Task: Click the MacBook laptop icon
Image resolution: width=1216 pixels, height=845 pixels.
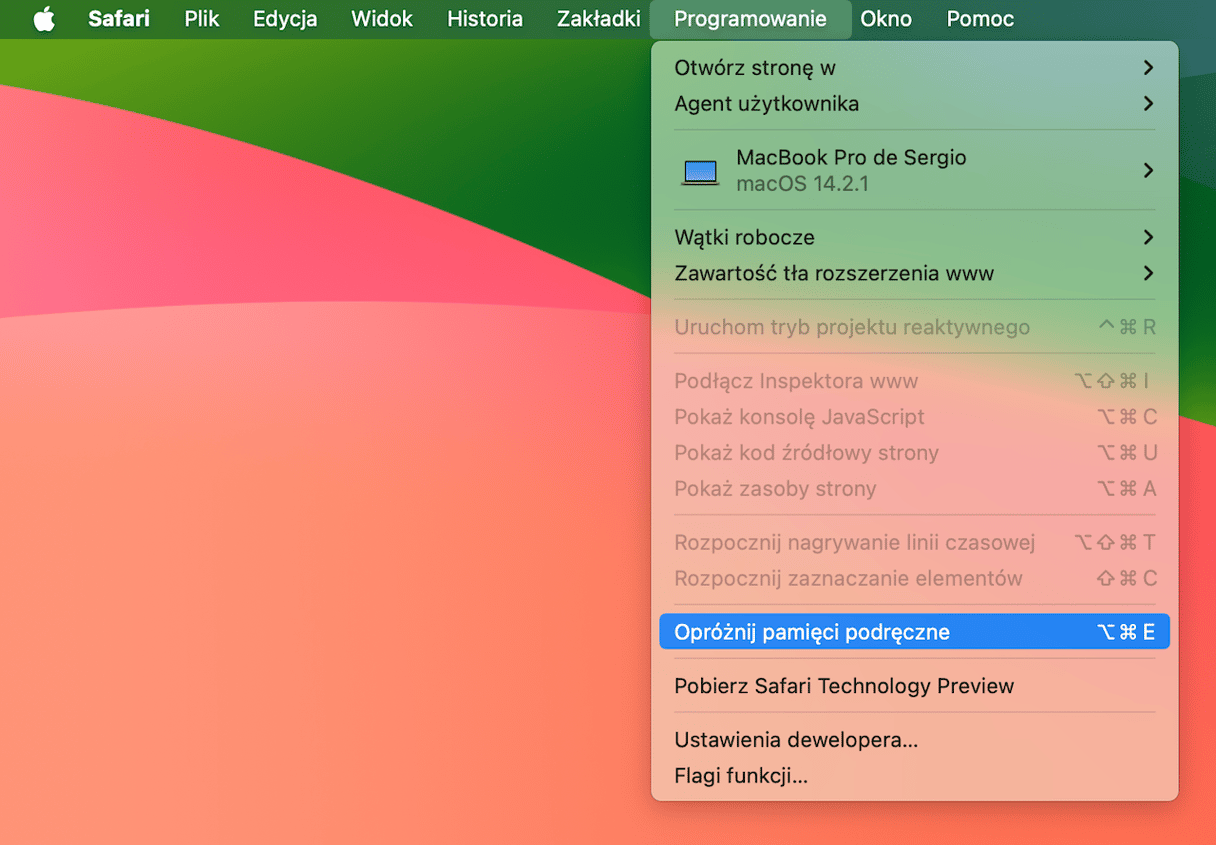Action: tap(700, 172)
